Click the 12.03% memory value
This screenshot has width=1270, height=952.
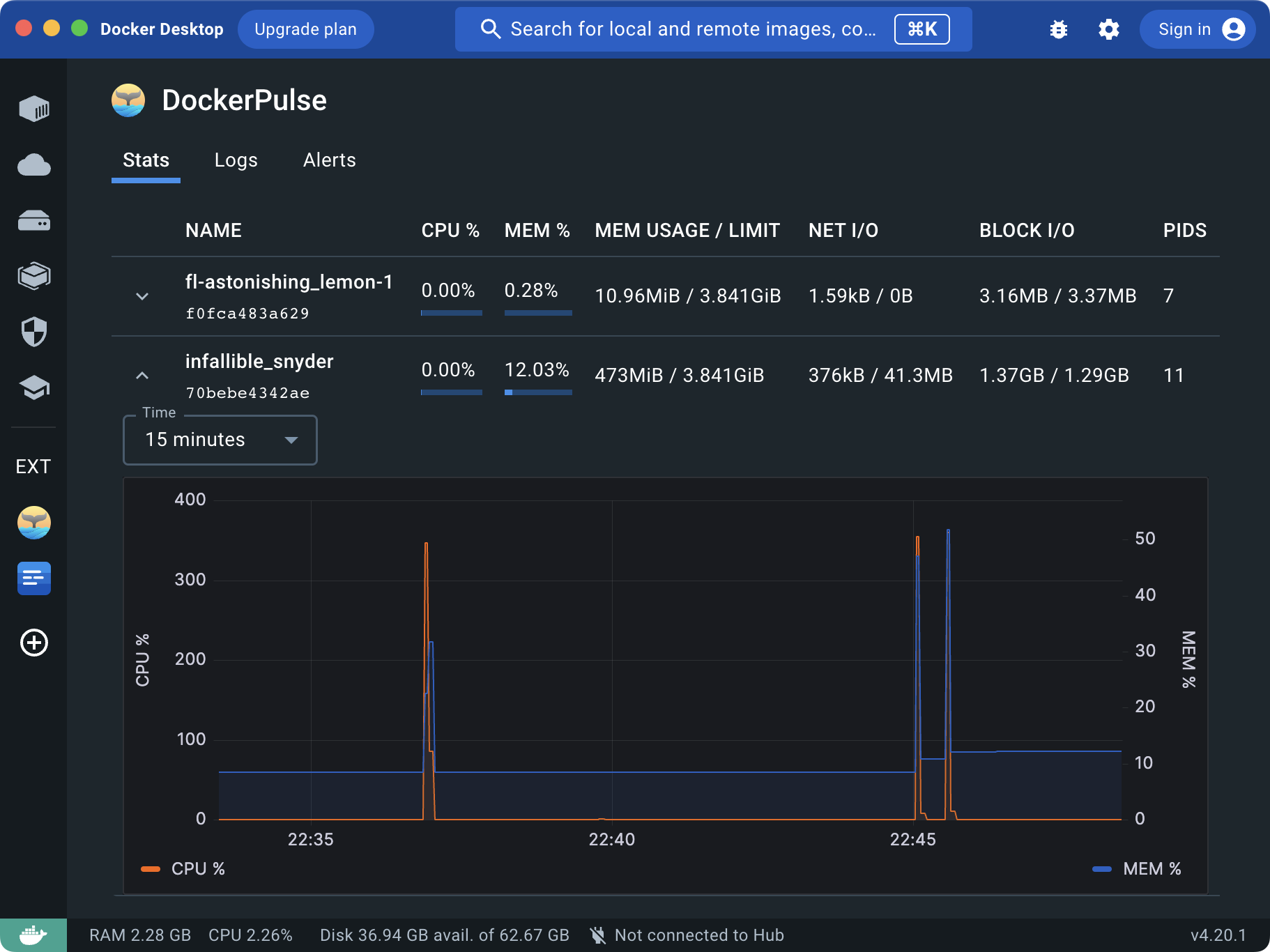click(537, 370)
